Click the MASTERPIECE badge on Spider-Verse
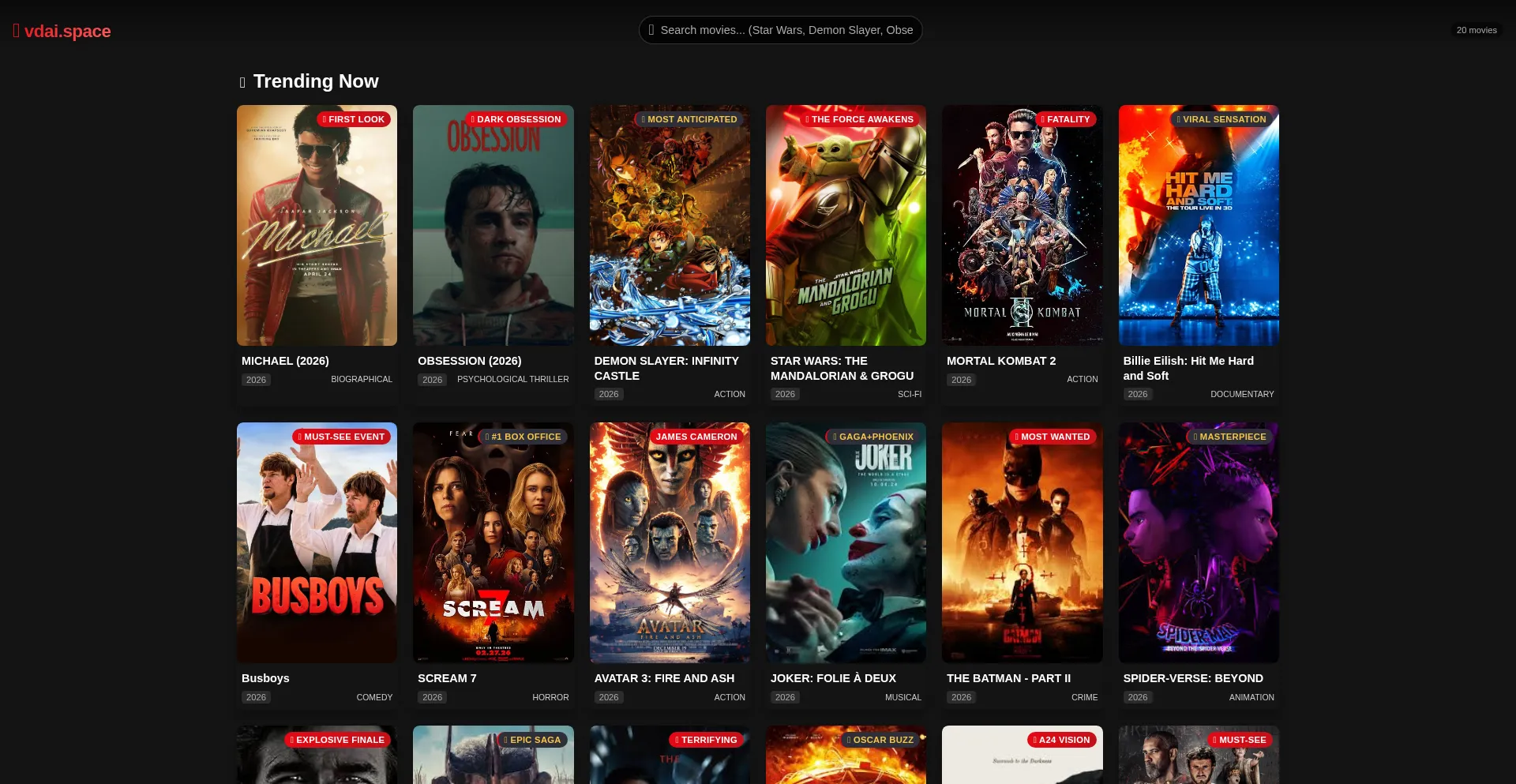Viewport: 1516px width, 784px height. click(1230, 437)
